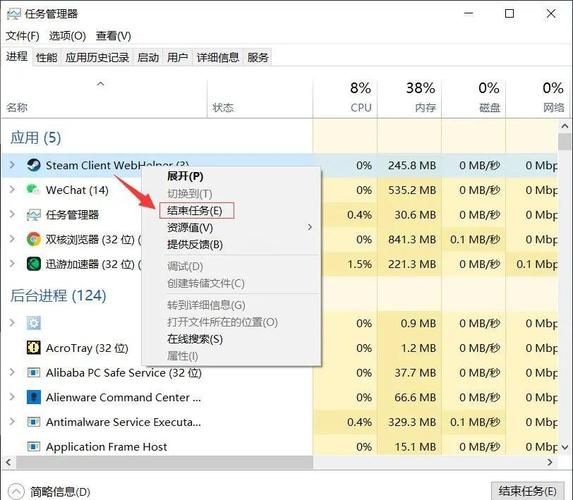Choose 提供反馈(B) in the context menu

point(195,245)
